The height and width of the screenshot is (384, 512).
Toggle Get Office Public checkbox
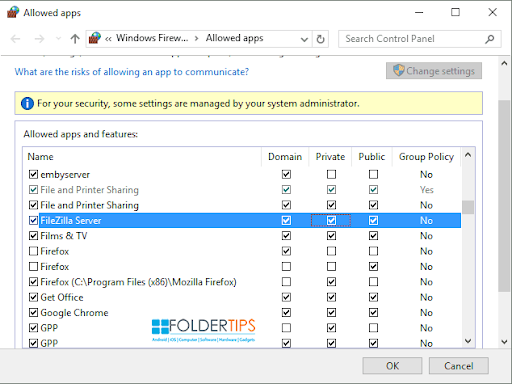(373, 297)
